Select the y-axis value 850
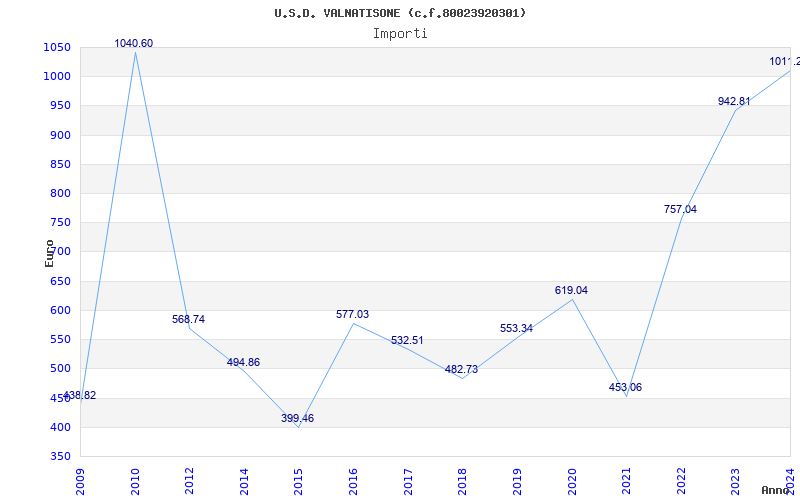The image size is (800, 500). coord(60,164)
